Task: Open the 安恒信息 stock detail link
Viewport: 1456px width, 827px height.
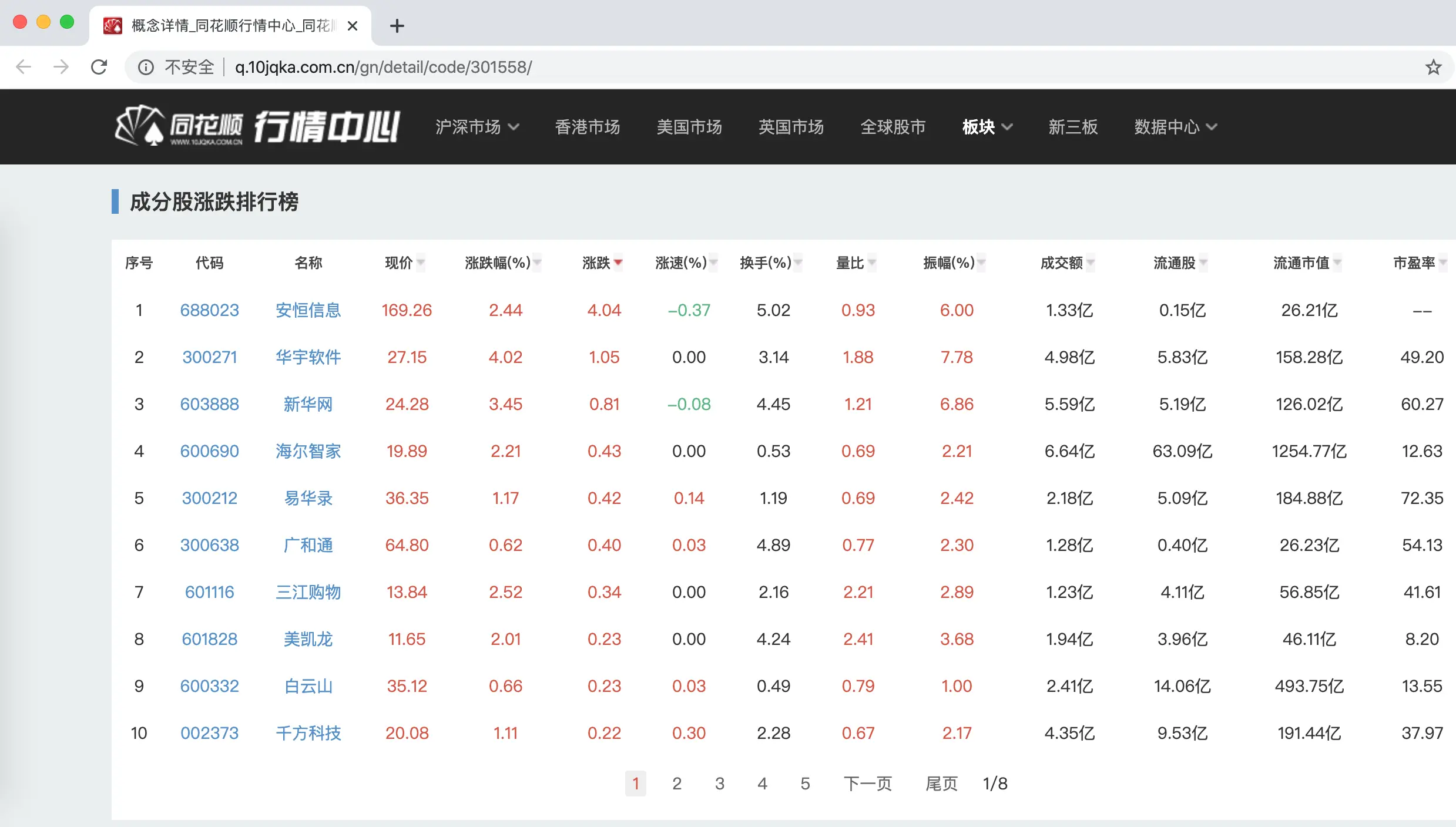Action: pos(308,310)
